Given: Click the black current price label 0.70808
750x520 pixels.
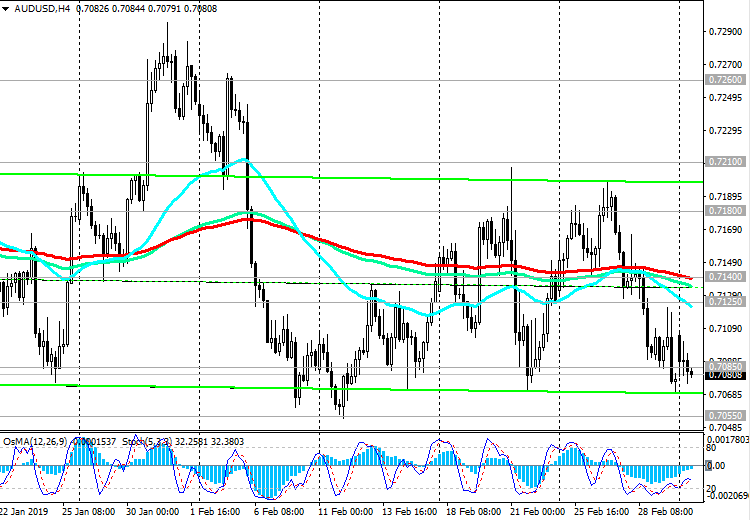Looking at the screenshot, I should pyautogui.click(x=725, y=375).
